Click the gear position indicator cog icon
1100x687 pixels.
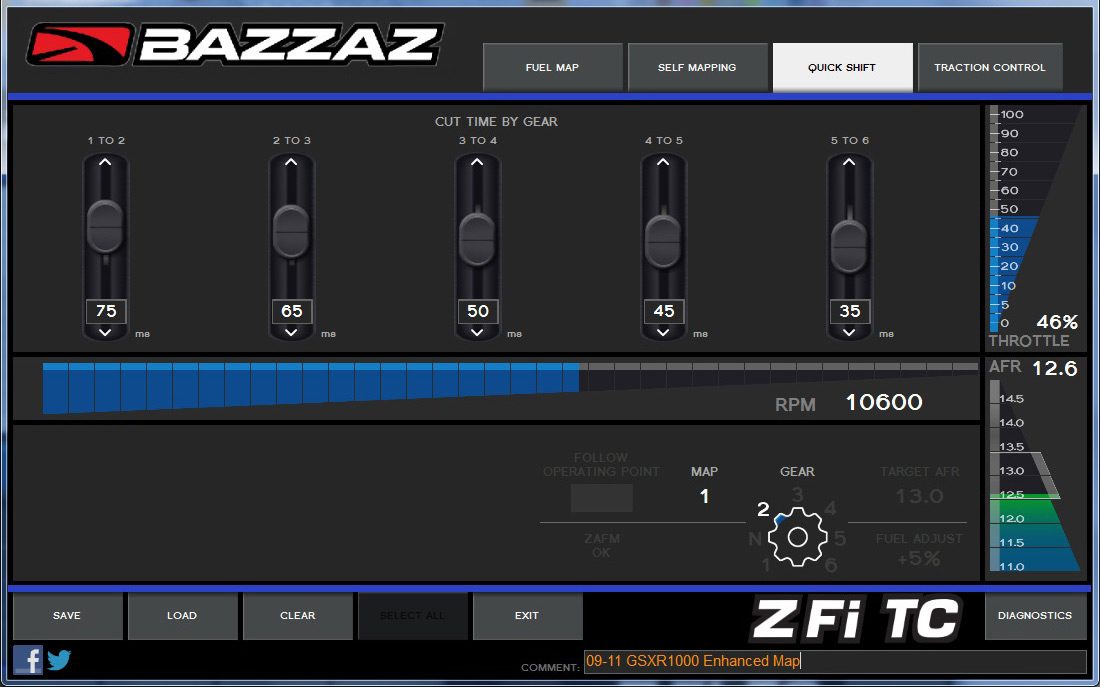point(798,537)
